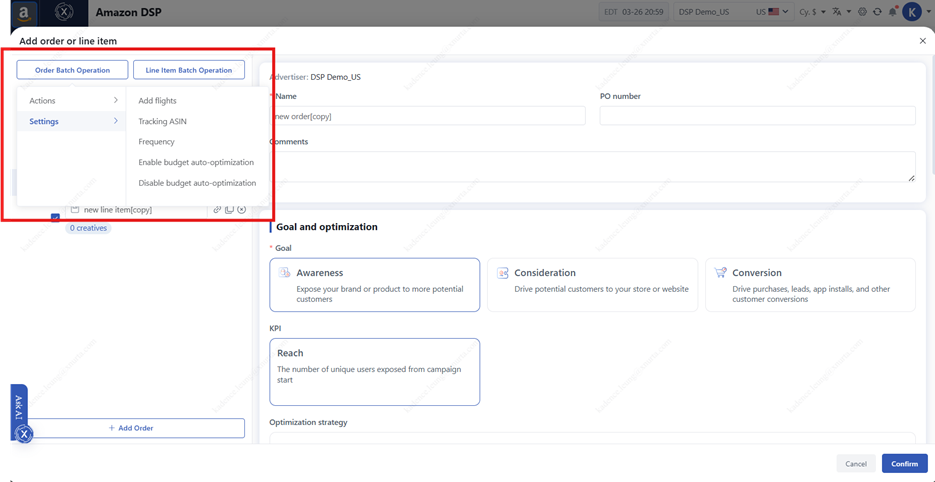Click the Xmars circular logo in header
This screenshot has height=482, width=935.
pyautogui.click(x=62, y=12)
